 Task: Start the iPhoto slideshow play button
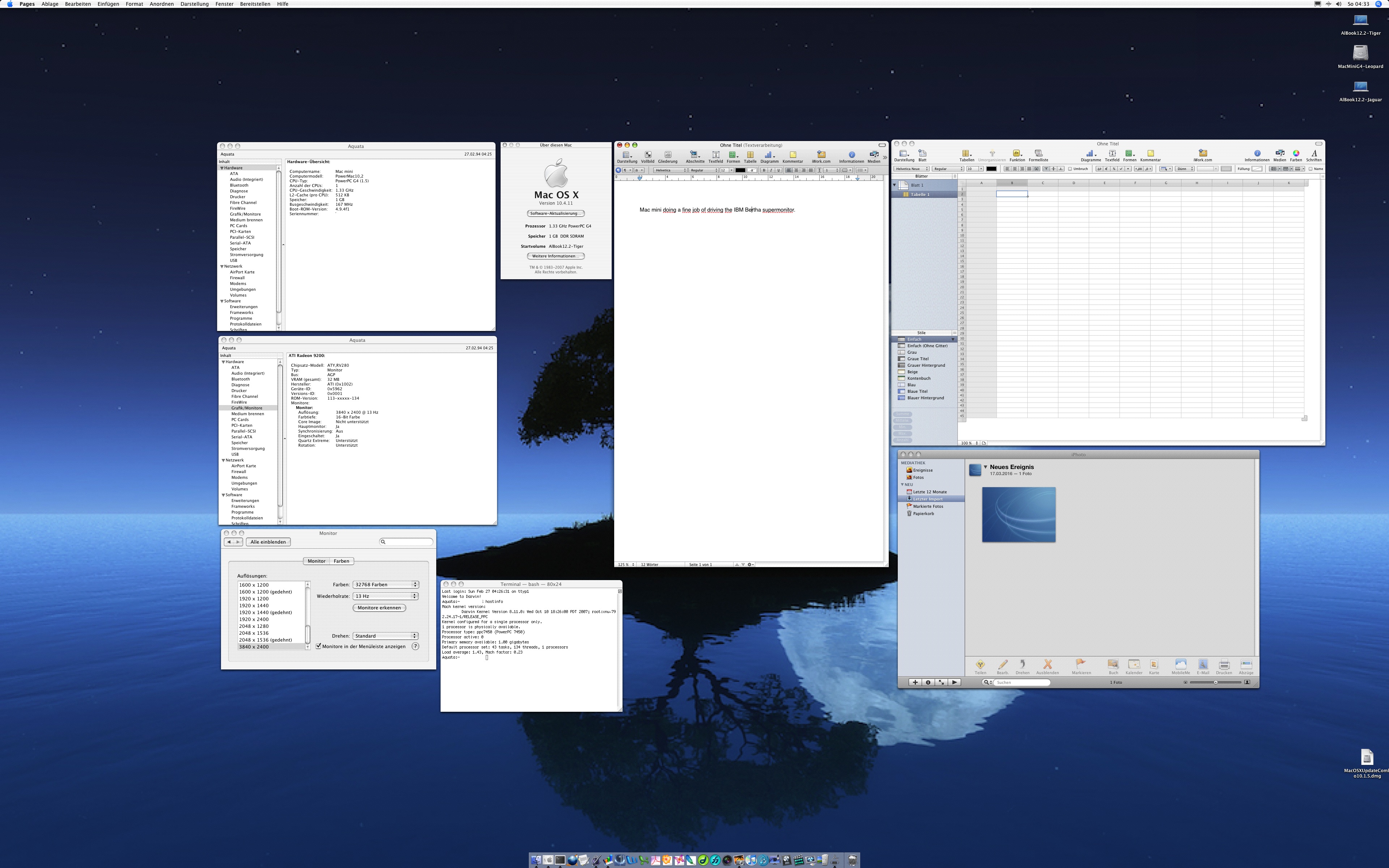coord(954,682)
